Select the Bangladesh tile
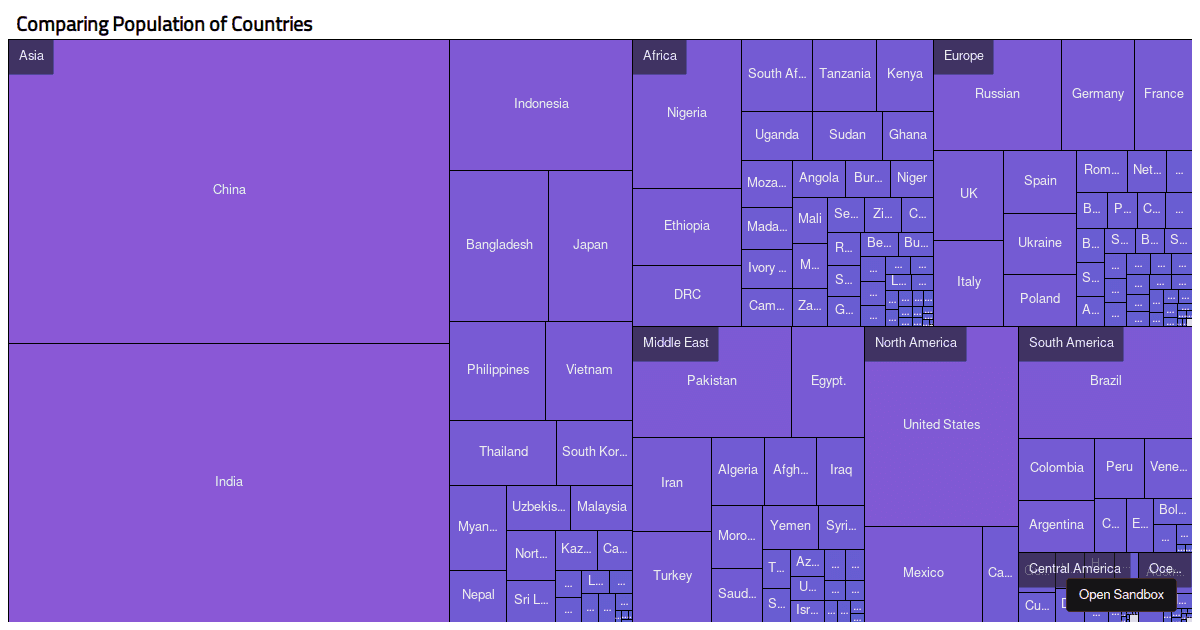This screenshot has height=630, width=1200. click(x=499, y=245)
